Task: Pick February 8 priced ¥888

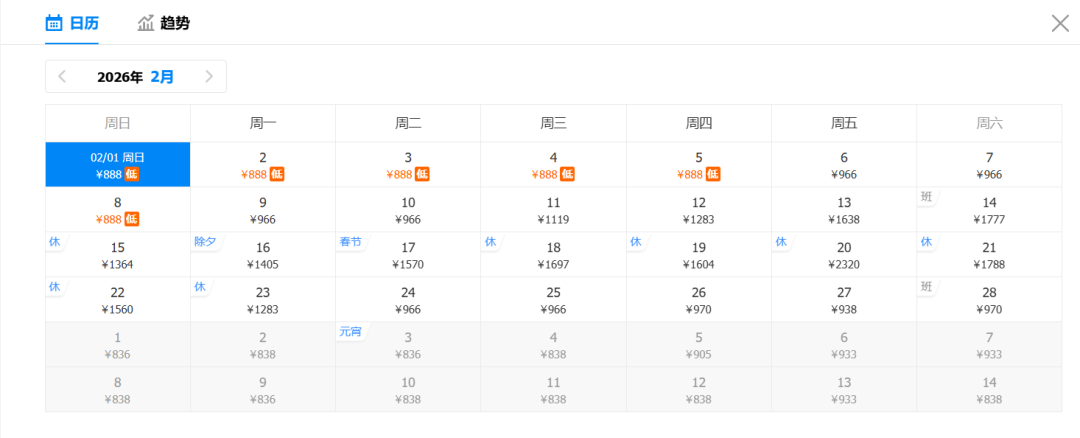Action: click(118, 210)
